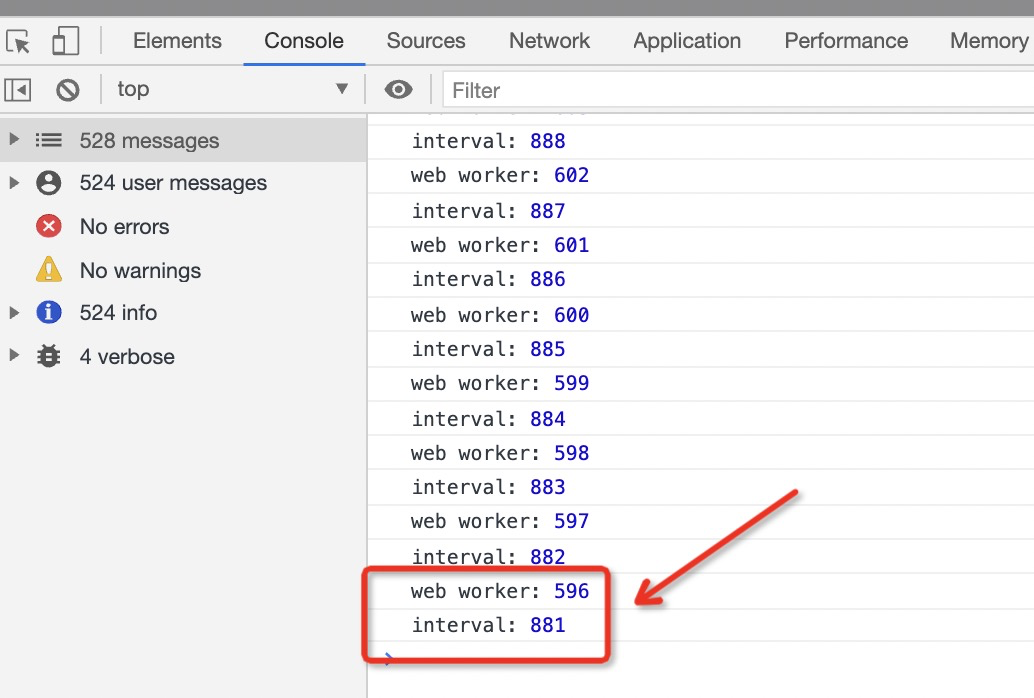This screenshot has width=1034, height=698.
Task: Click the user messages person icon
Action: point(49,183)
